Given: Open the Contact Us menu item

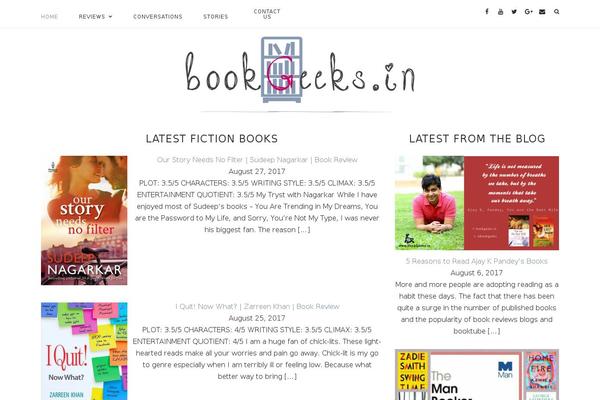Looking at the screenshot, I should [267, 14].
